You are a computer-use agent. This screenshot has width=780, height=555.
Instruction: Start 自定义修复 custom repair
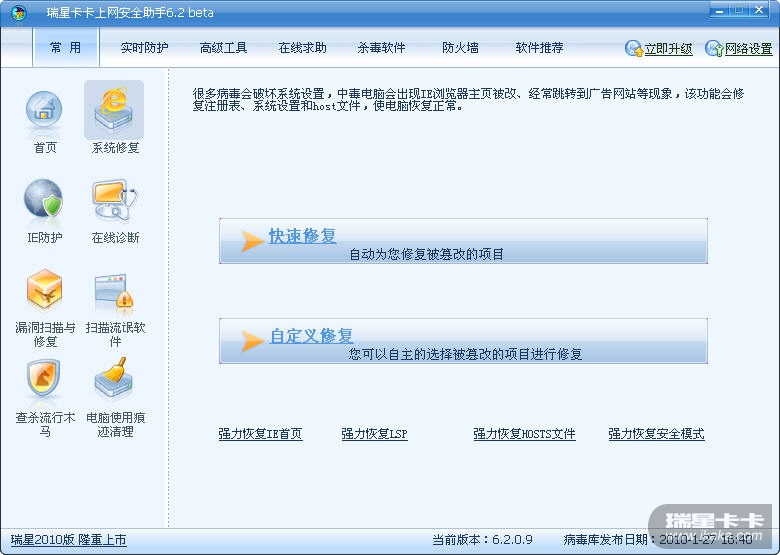(x=311, y=336)
